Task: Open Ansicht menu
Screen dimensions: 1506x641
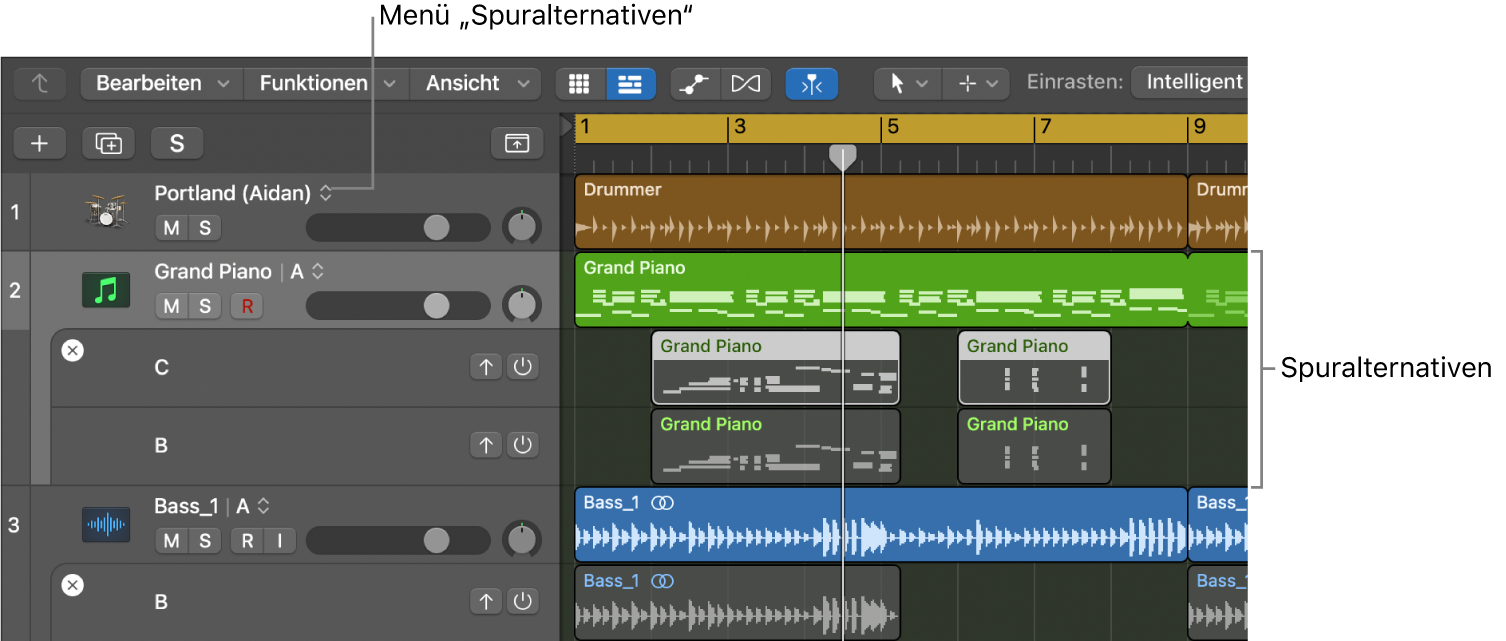Action: [476, 84]
